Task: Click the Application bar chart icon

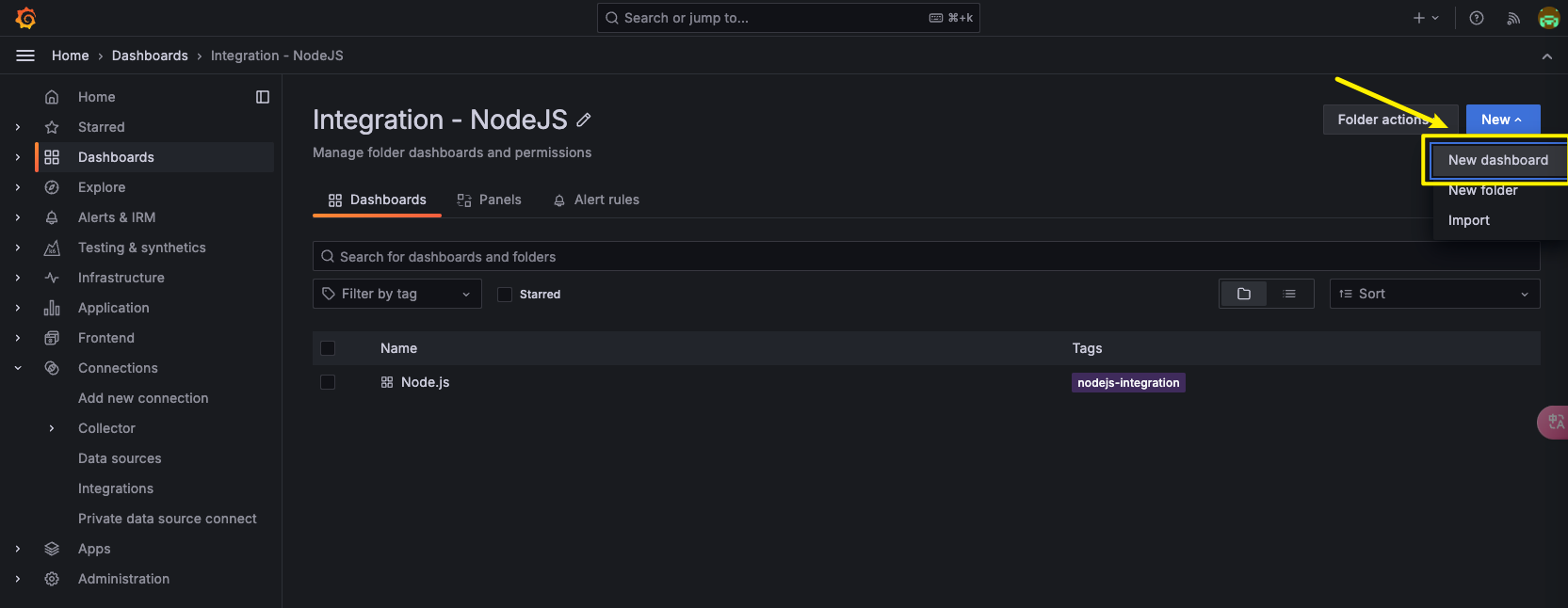Action: click(52, 308)
